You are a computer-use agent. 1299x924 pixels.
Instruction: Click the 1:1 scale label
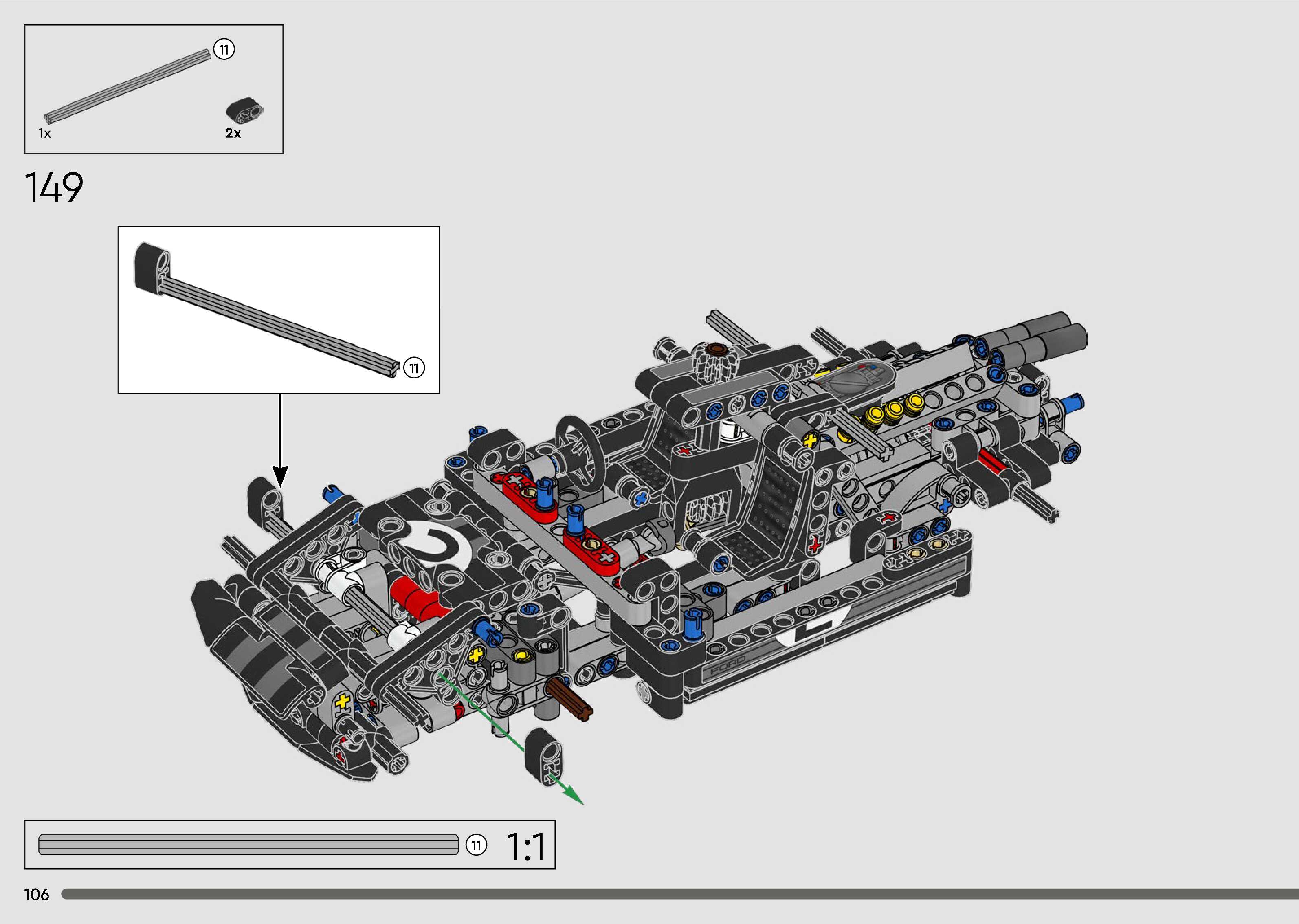(525, 847)
